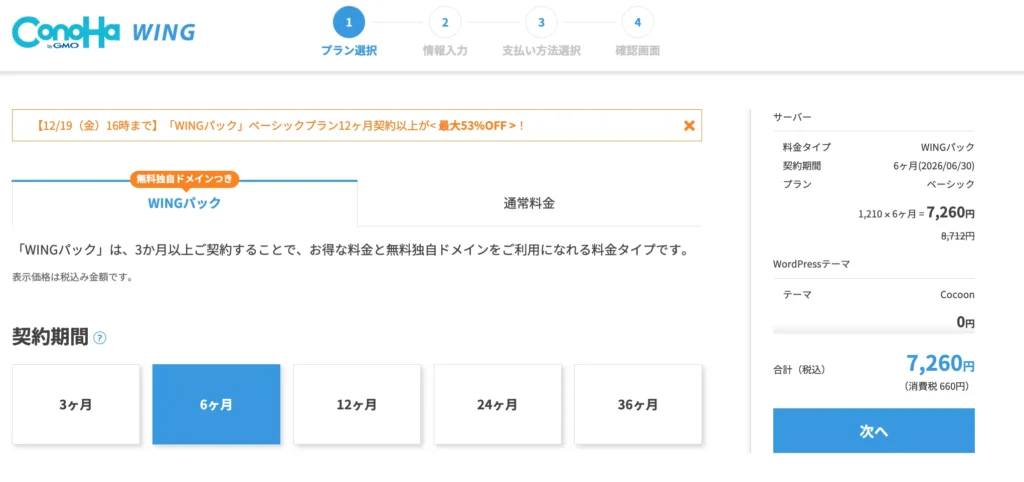1024x482 pixels.
Task: Click the 7,260円 total amount
Action: pos(940,362)
